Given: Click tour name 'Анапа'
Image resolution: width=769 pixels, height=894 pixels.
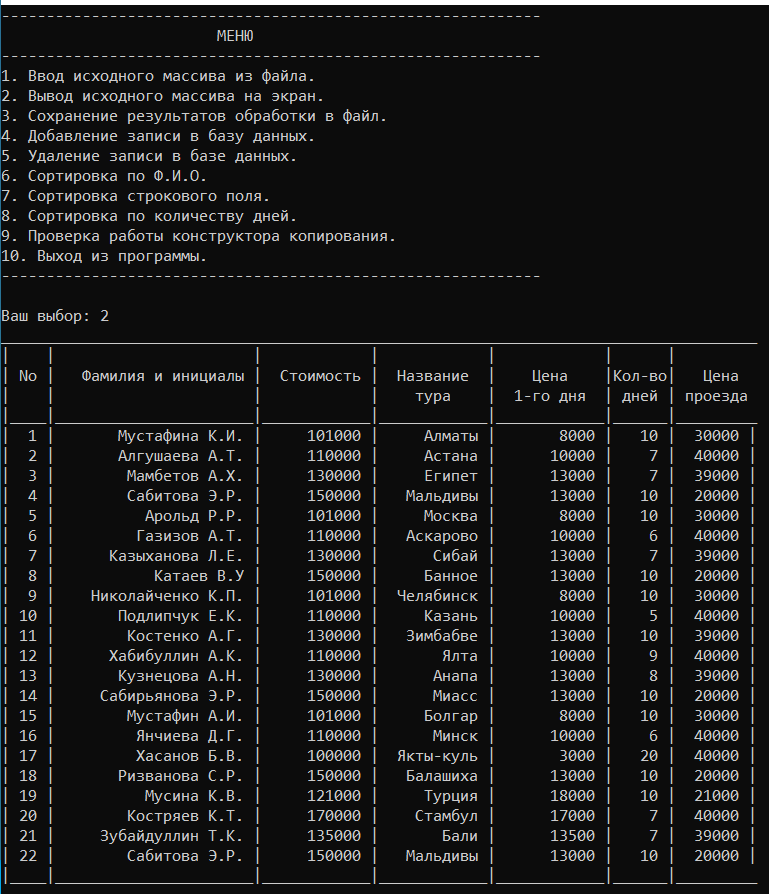Looking at the screenshot, I should point(455,676).
